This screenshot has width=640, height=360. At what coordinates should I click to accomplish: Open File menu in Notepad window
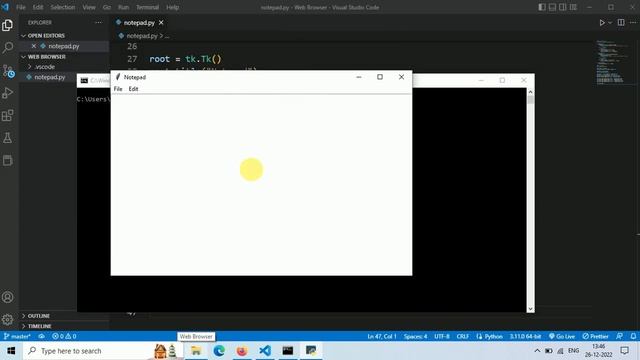coord(118,89)
